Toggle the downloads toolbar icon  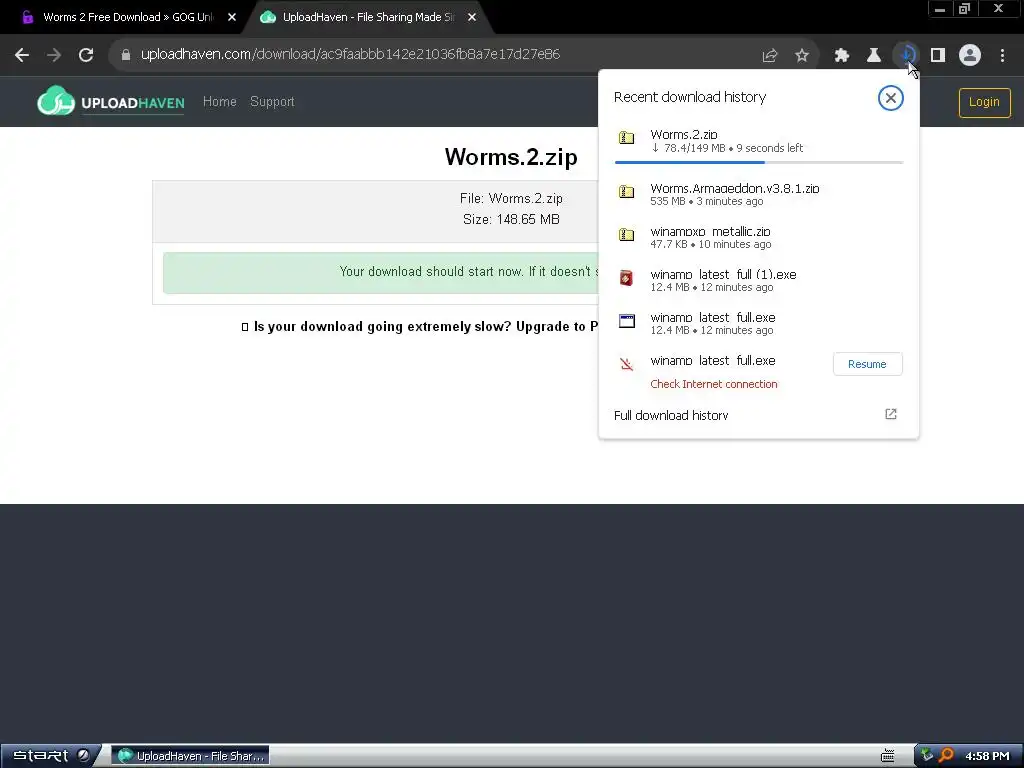(x=906, y=55)
